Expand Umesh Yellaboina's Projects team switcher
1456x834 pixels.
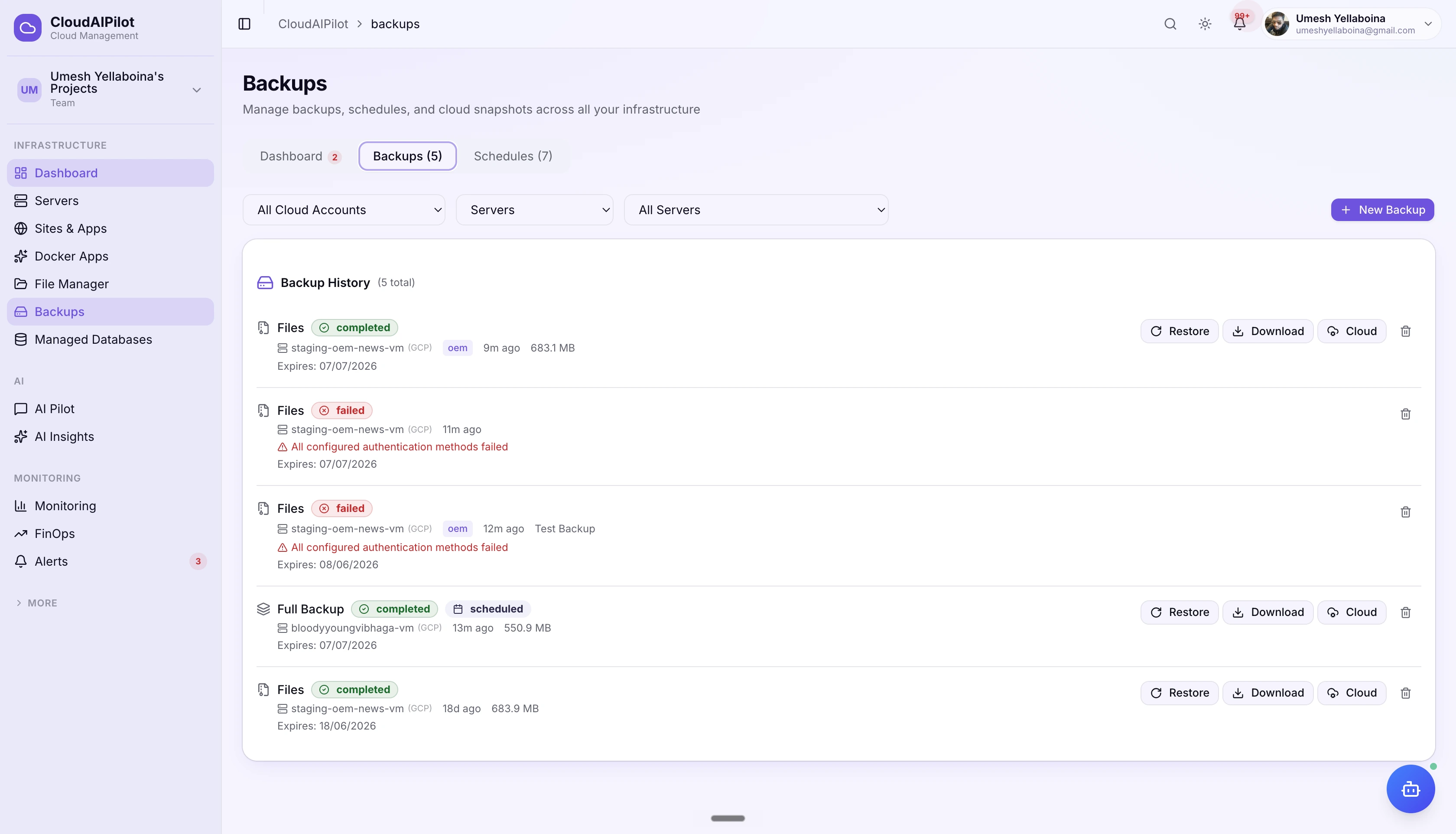(x=110, y=90)
